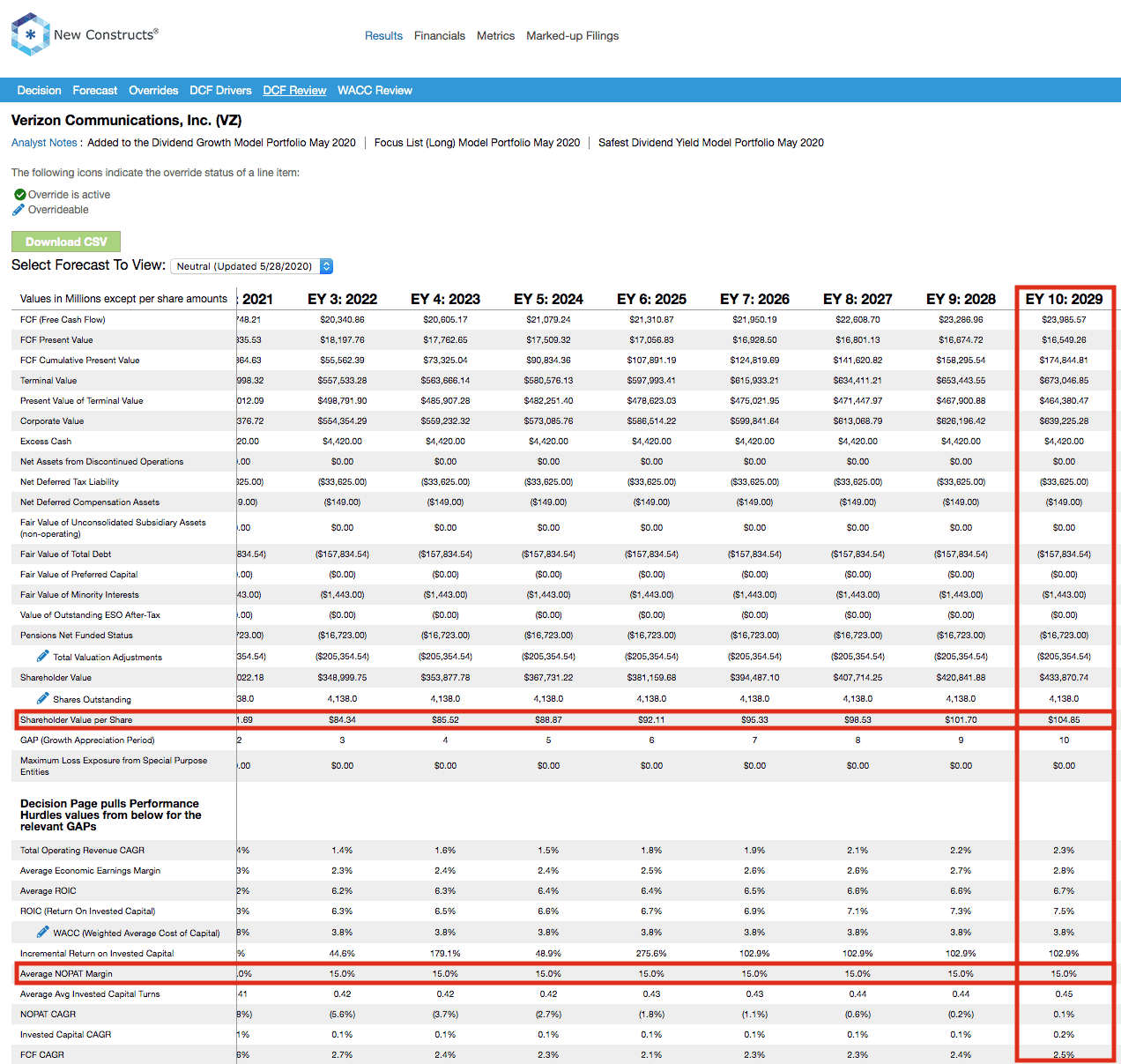Viewport: 1121px width, 1064px height.
Task: Go to the Decision page in blue bar
Action: [39, 91]
